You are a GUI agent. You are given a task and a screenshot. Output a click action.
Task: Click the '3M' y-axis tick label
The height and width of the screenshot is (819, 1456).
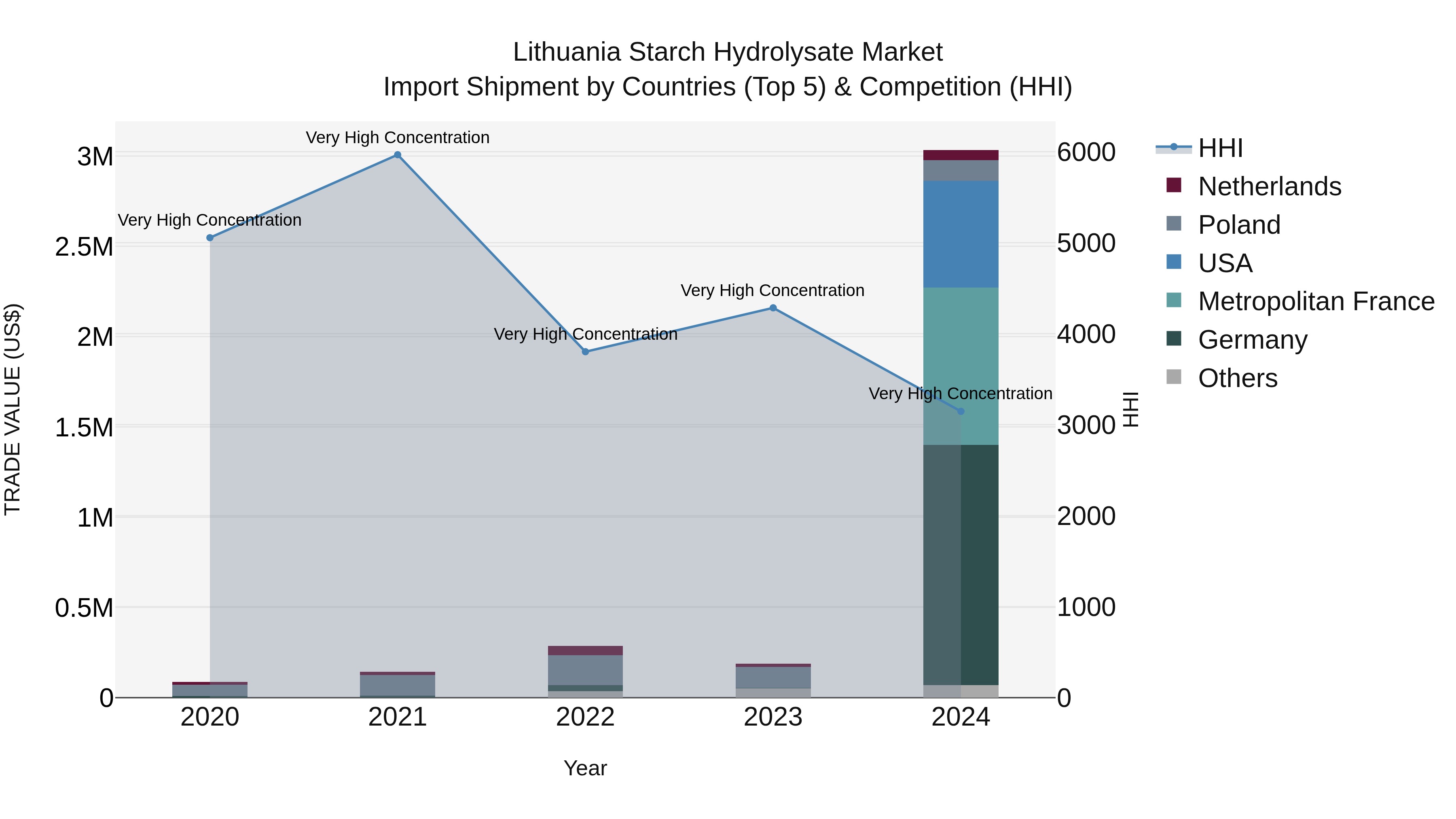point(95,157)
